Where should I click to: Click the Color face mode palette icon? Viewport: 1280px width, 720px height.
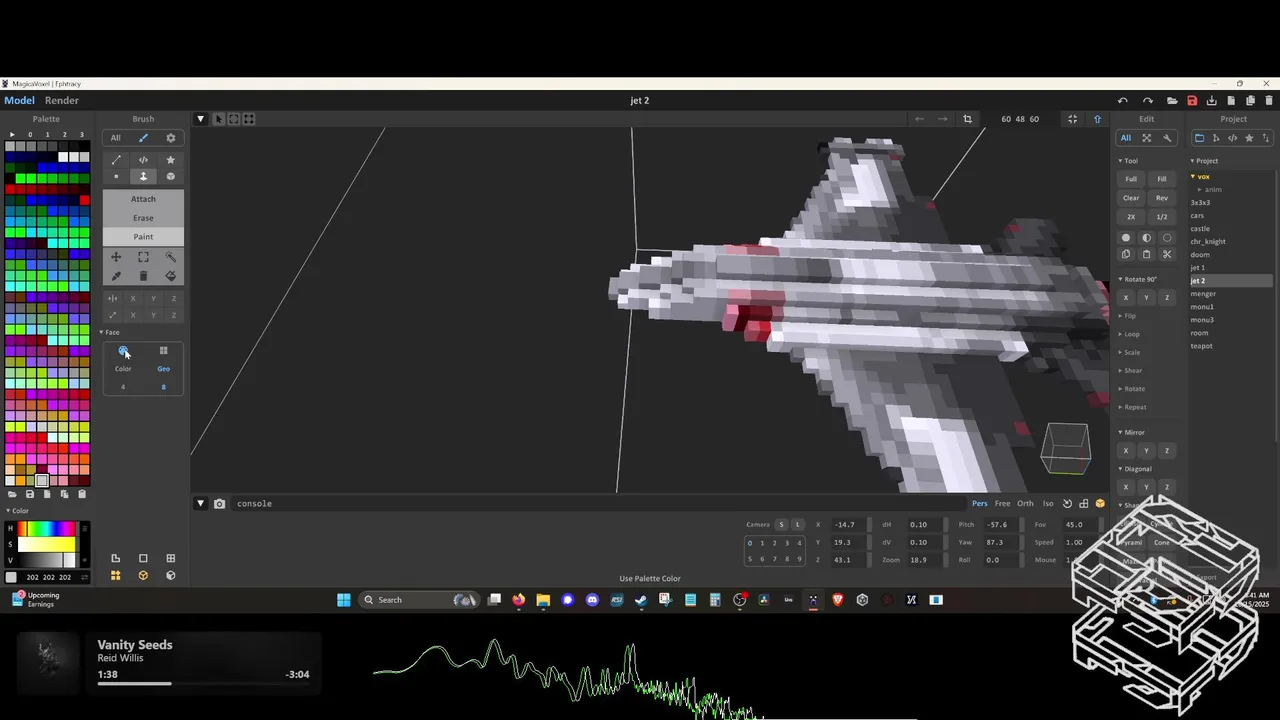pos(123,351)
